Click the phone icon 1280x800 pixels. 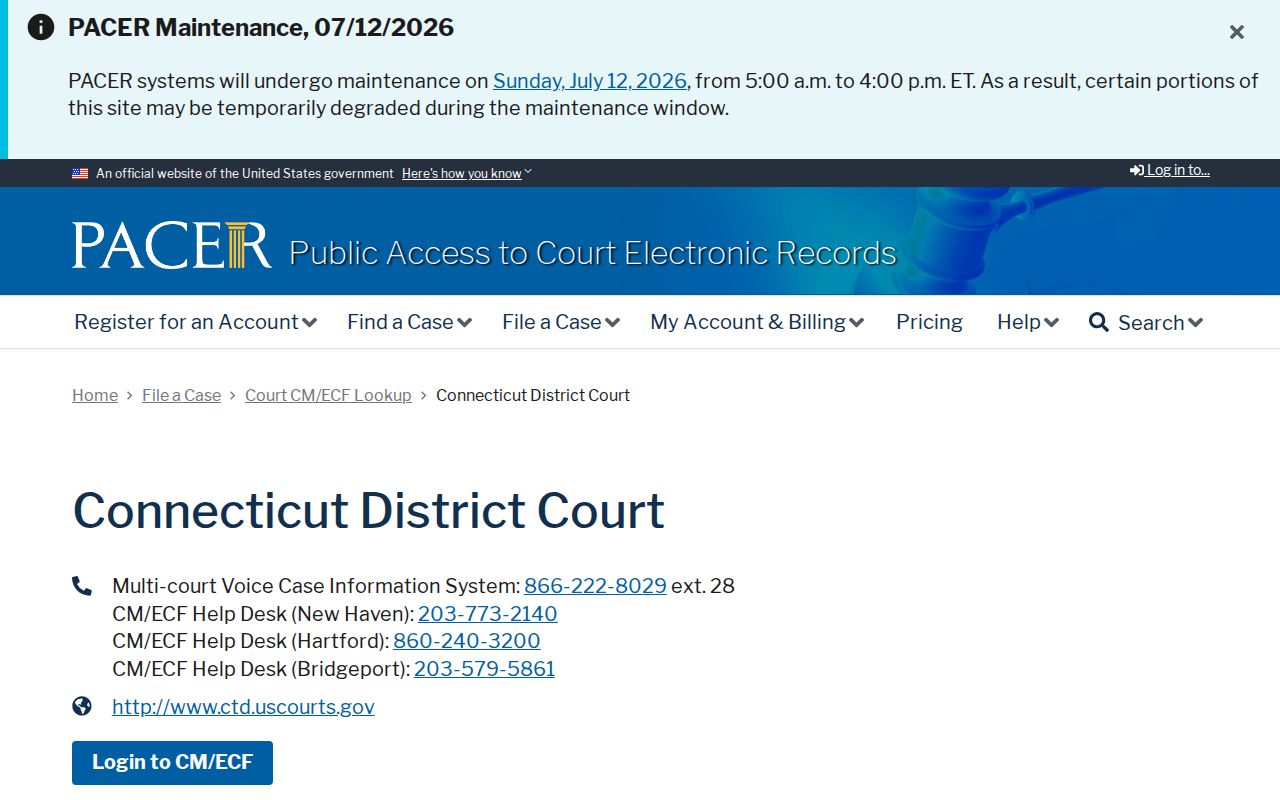82,586
